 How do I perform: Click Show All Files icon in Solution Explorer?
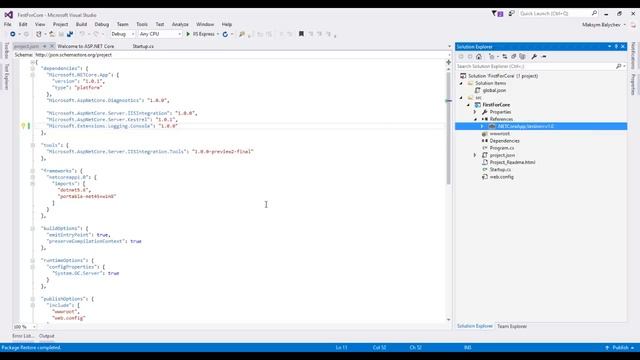pos(522,56)
